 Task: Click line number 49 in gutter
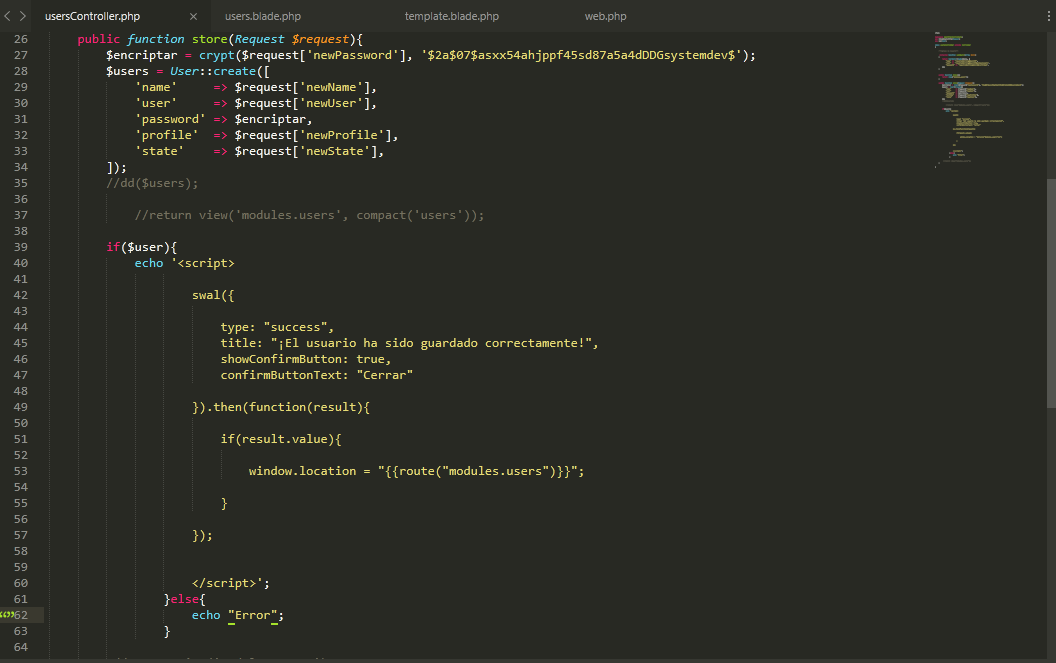tap(21, 407)
